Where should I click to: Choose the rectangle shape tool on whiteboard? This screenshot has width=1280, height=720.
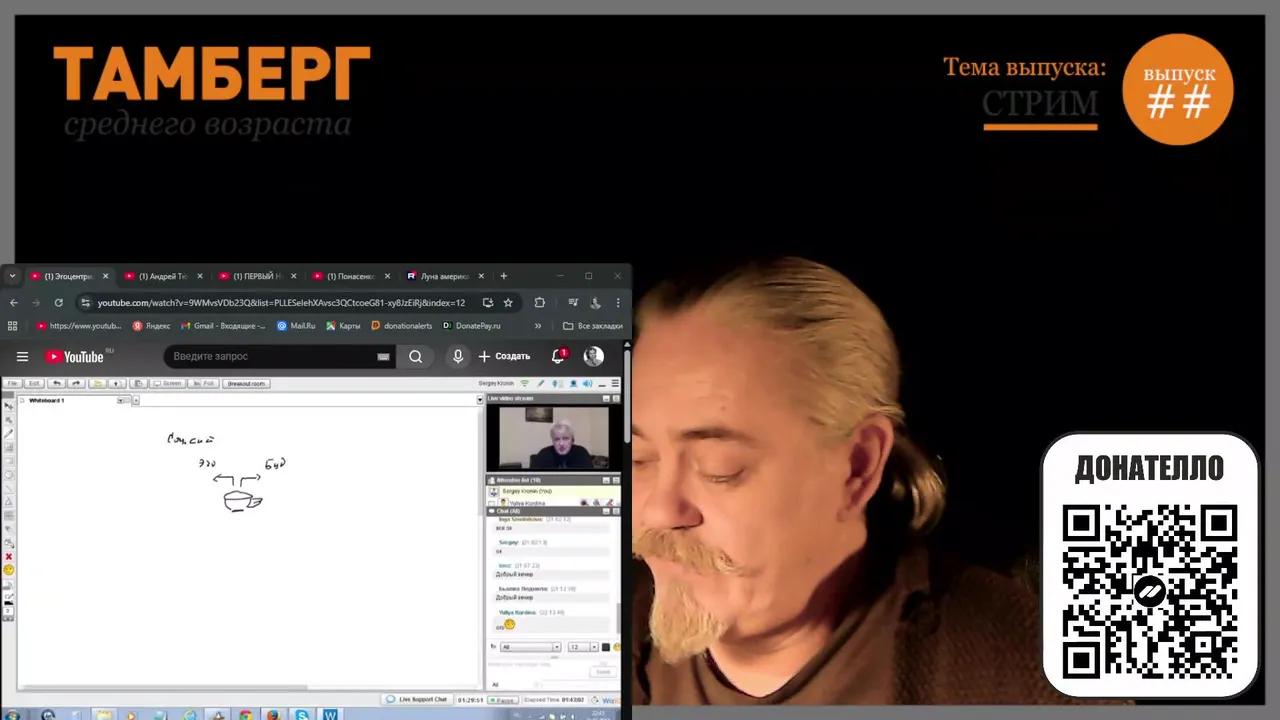pyautogui.click(x=8, y=461)
